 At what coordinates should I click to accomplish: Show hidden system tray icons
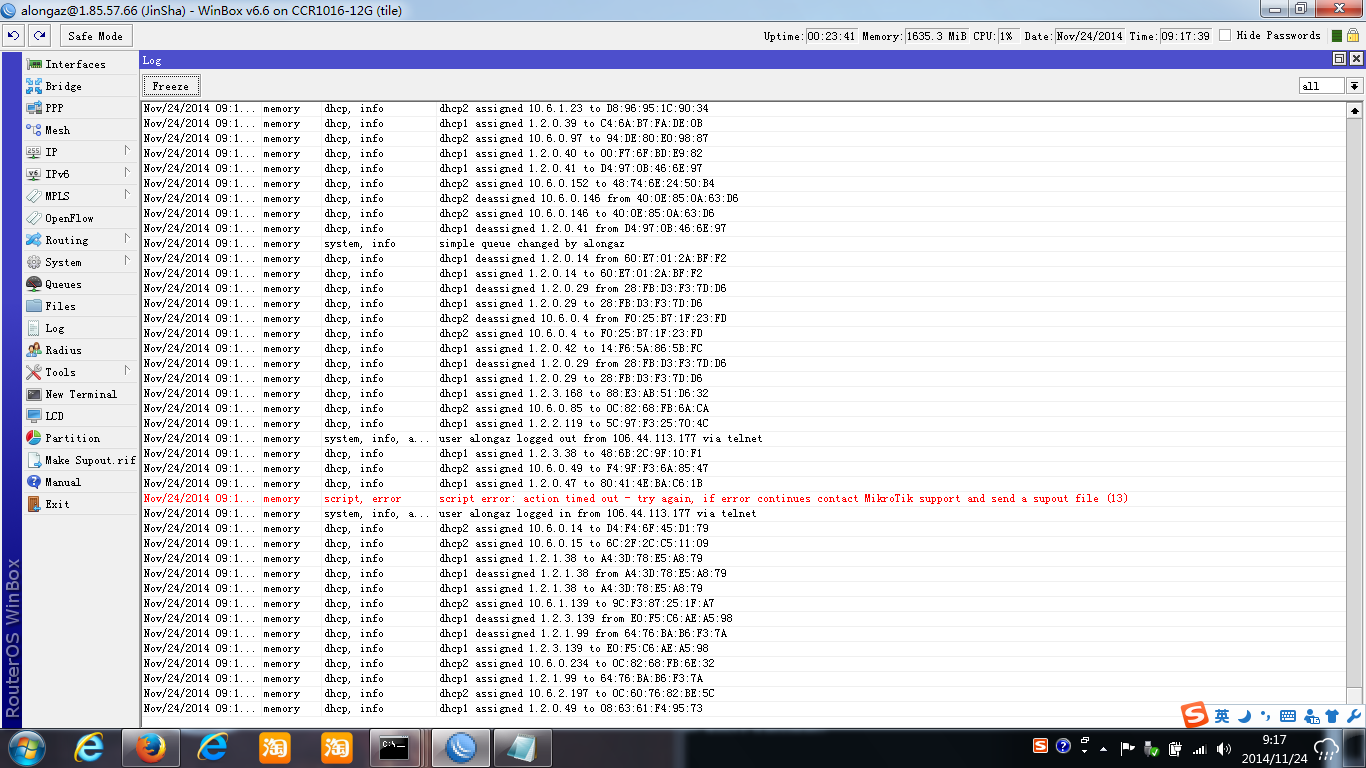click(x=1104, y=748)
